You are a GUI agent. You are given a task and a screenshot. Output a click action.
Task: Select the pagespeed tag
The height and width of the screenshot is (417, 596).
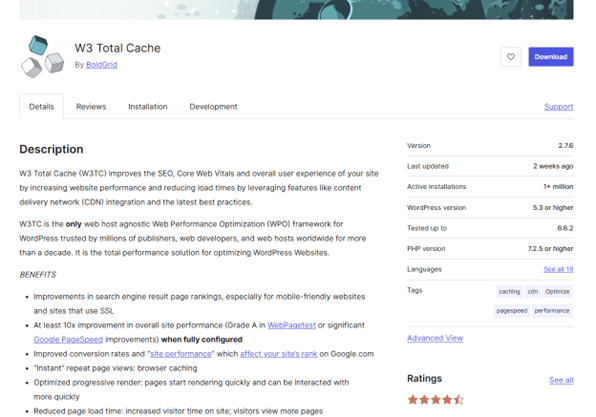click(x=512, y=311)
